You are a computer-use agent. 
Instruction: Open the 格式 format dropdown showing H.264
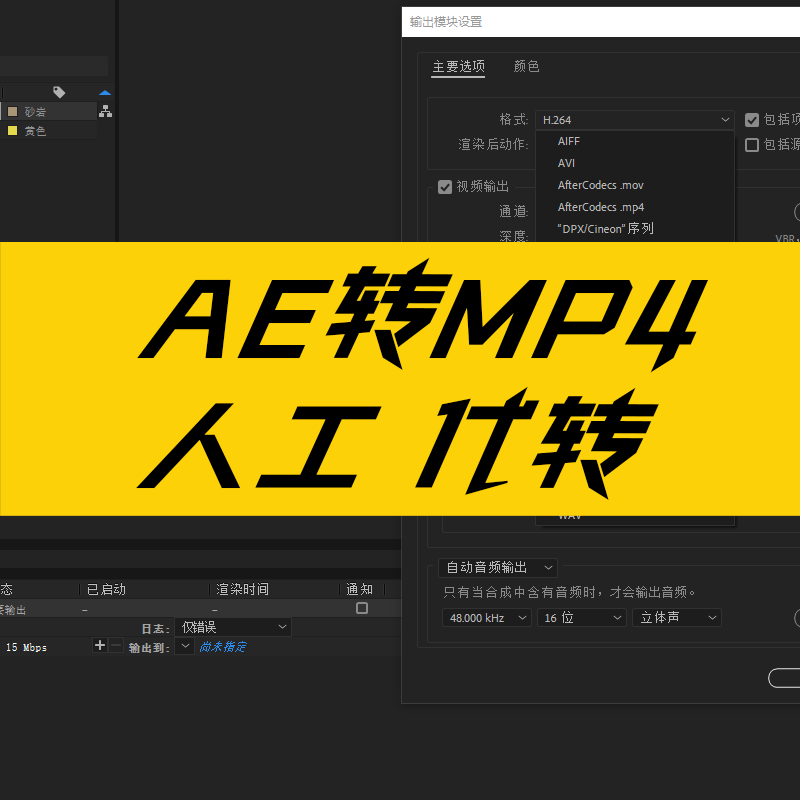click(x=635, y=119)
